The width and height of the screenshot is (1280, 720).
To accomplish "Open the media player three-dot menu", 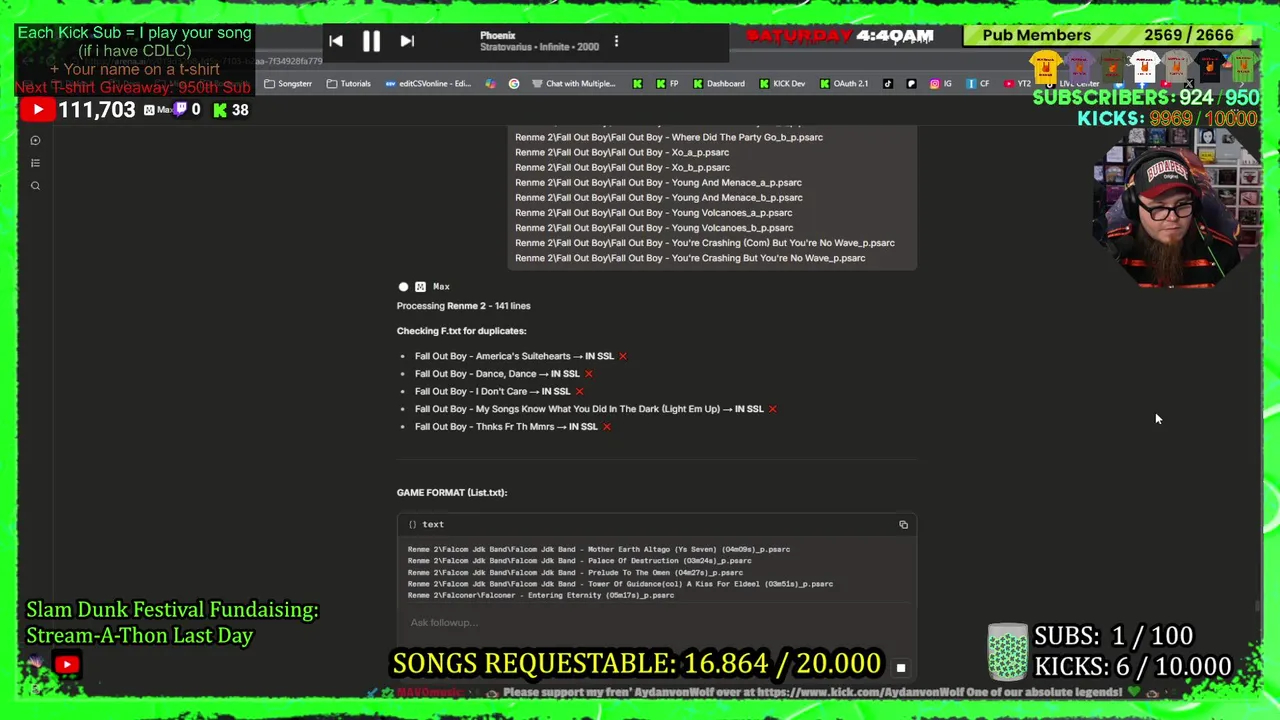I will (616, 41).
